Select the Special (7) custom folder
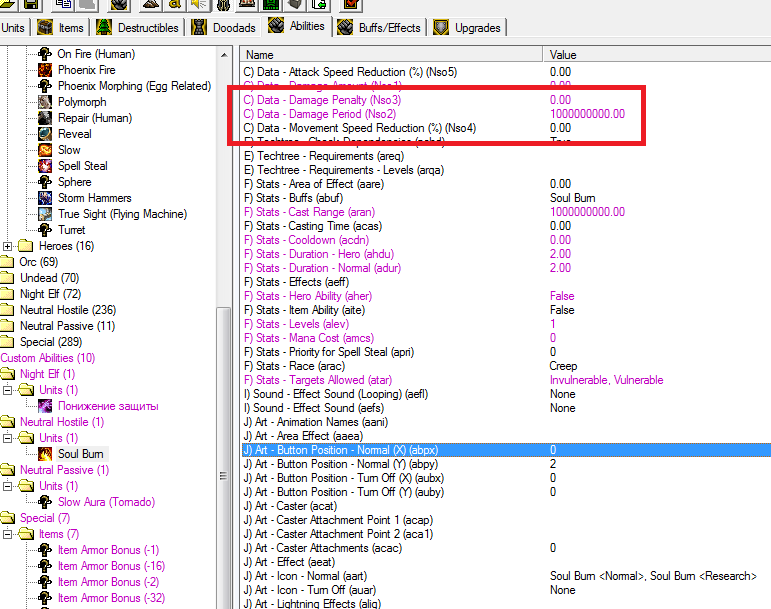This screenshot has height=609, width=771. [x=45, y=518]
